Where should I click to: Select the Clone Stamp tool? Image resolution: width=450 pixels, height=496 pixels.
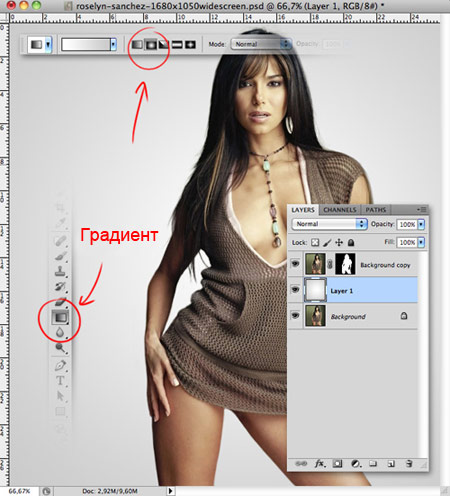click(60, 271)
